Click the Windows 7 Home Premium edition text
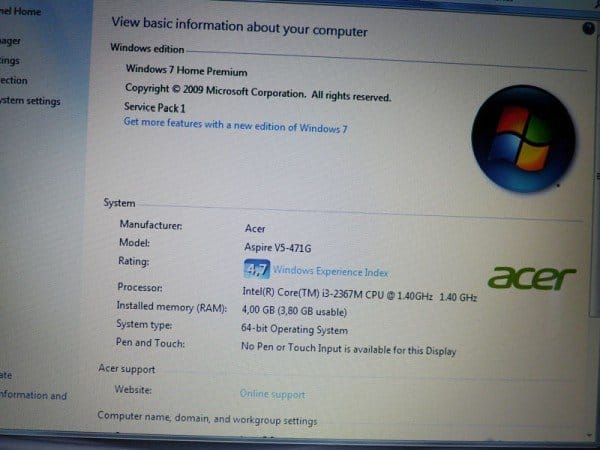Screen dimensions: 600x450 186,71
